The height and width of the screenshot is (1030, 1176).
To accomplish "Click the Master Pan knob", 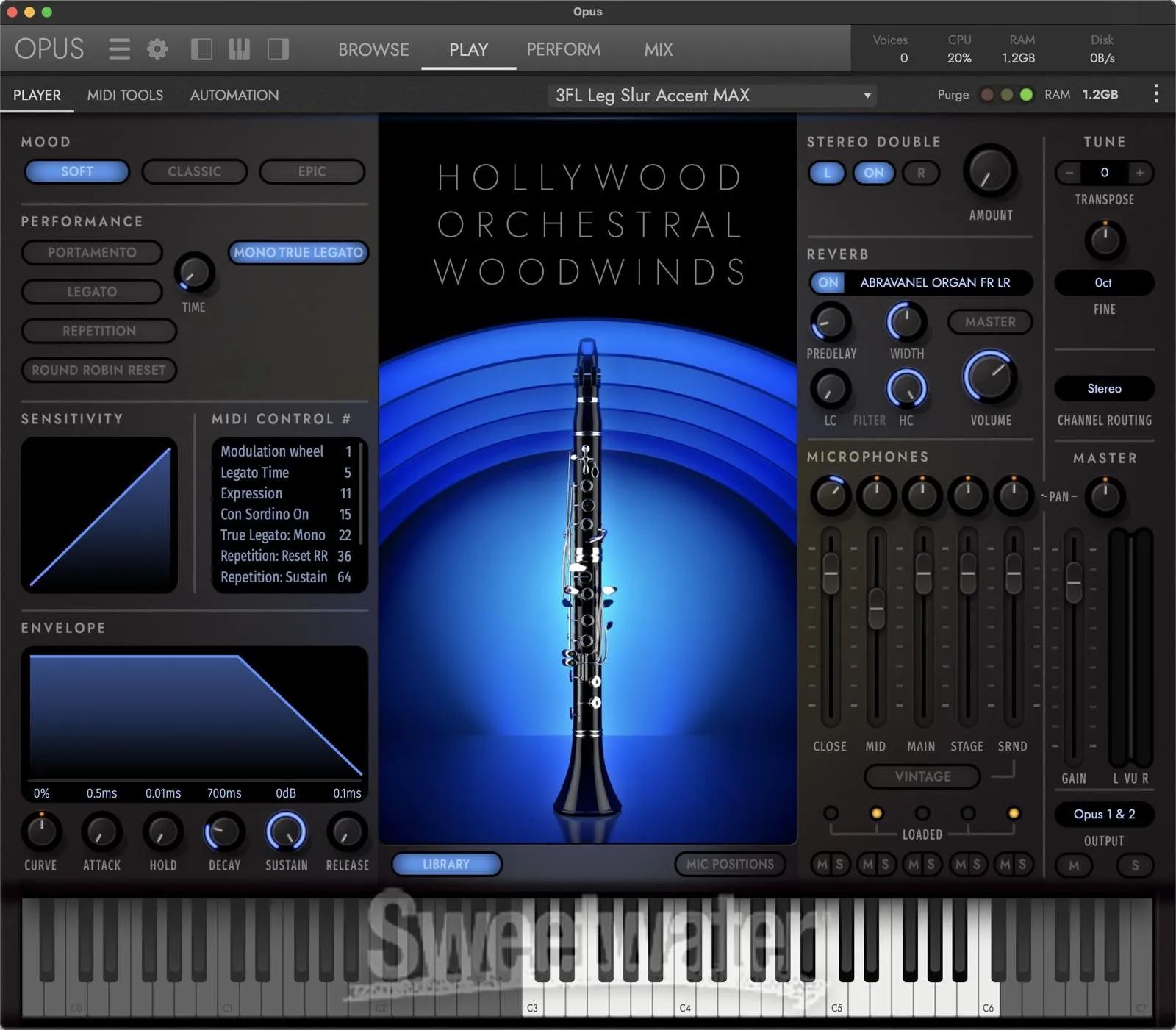I will coord(1105,497).
